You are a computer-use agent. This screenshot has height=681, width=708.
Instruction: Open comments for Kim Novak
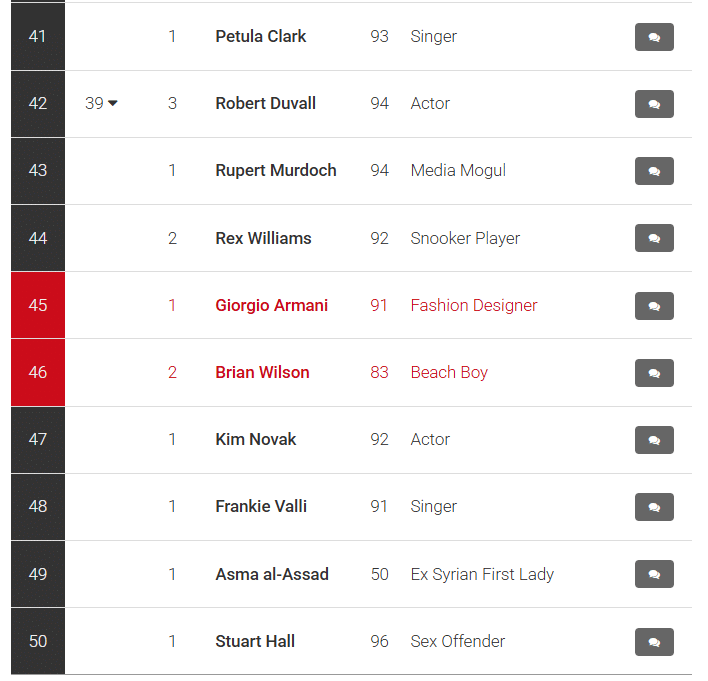(654, 440)
